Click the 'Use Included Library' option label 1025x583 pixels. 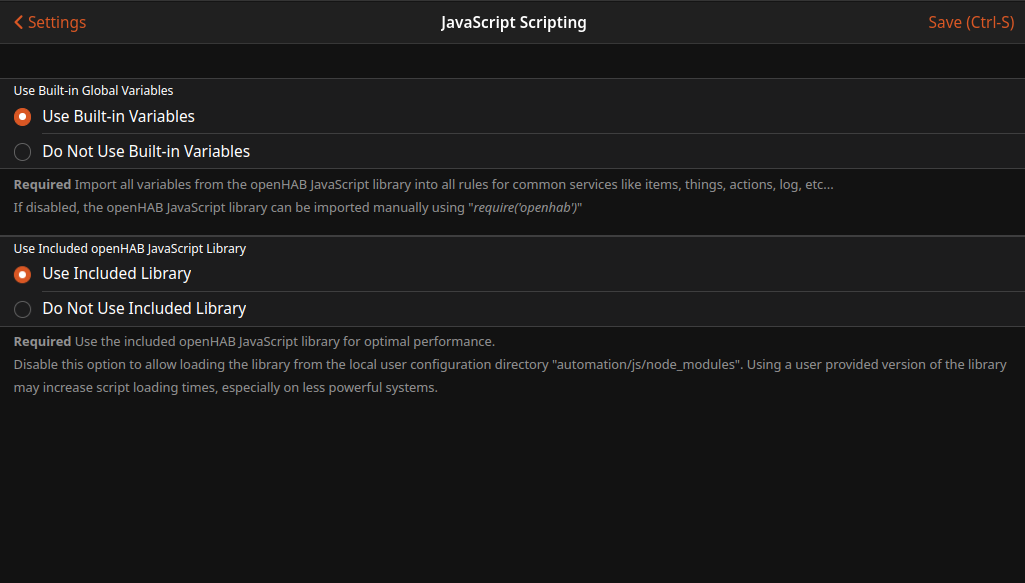[116, 274]
